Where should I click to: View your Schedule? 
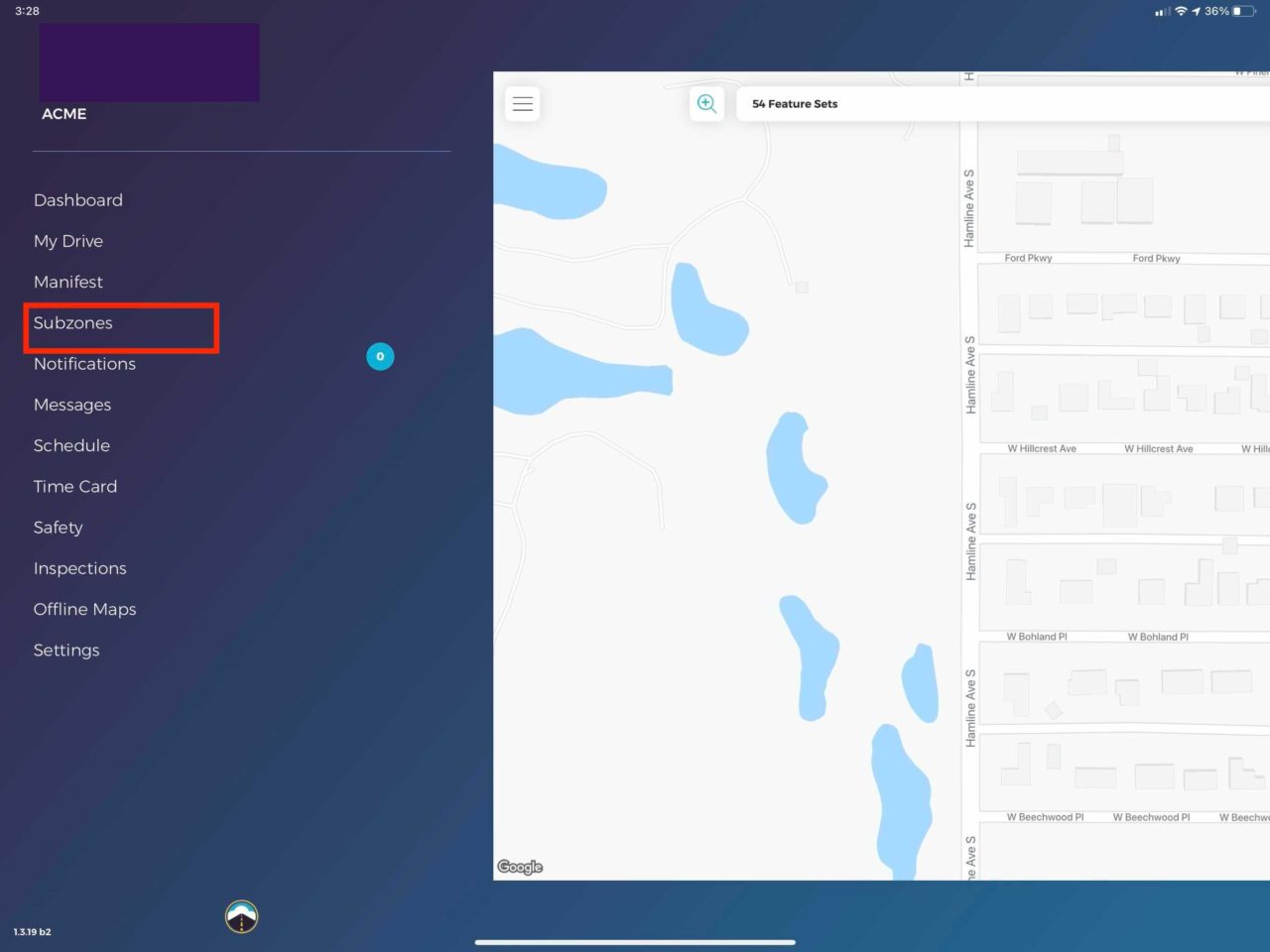tap(71, 445)
